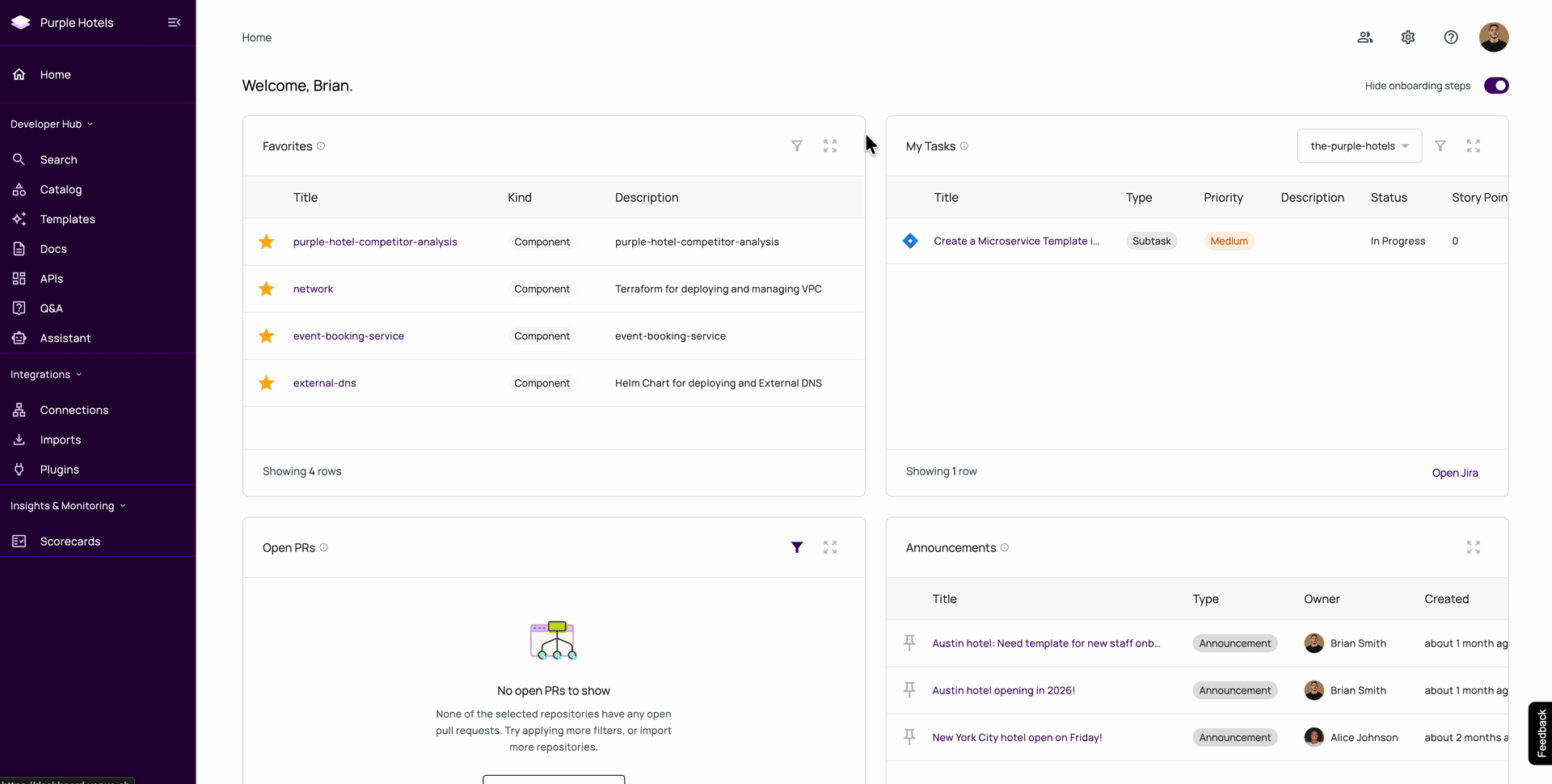Collapse the Insights & Monitoring section
This screenshot has height=784, width=1552.
click(x=68, y=506)
